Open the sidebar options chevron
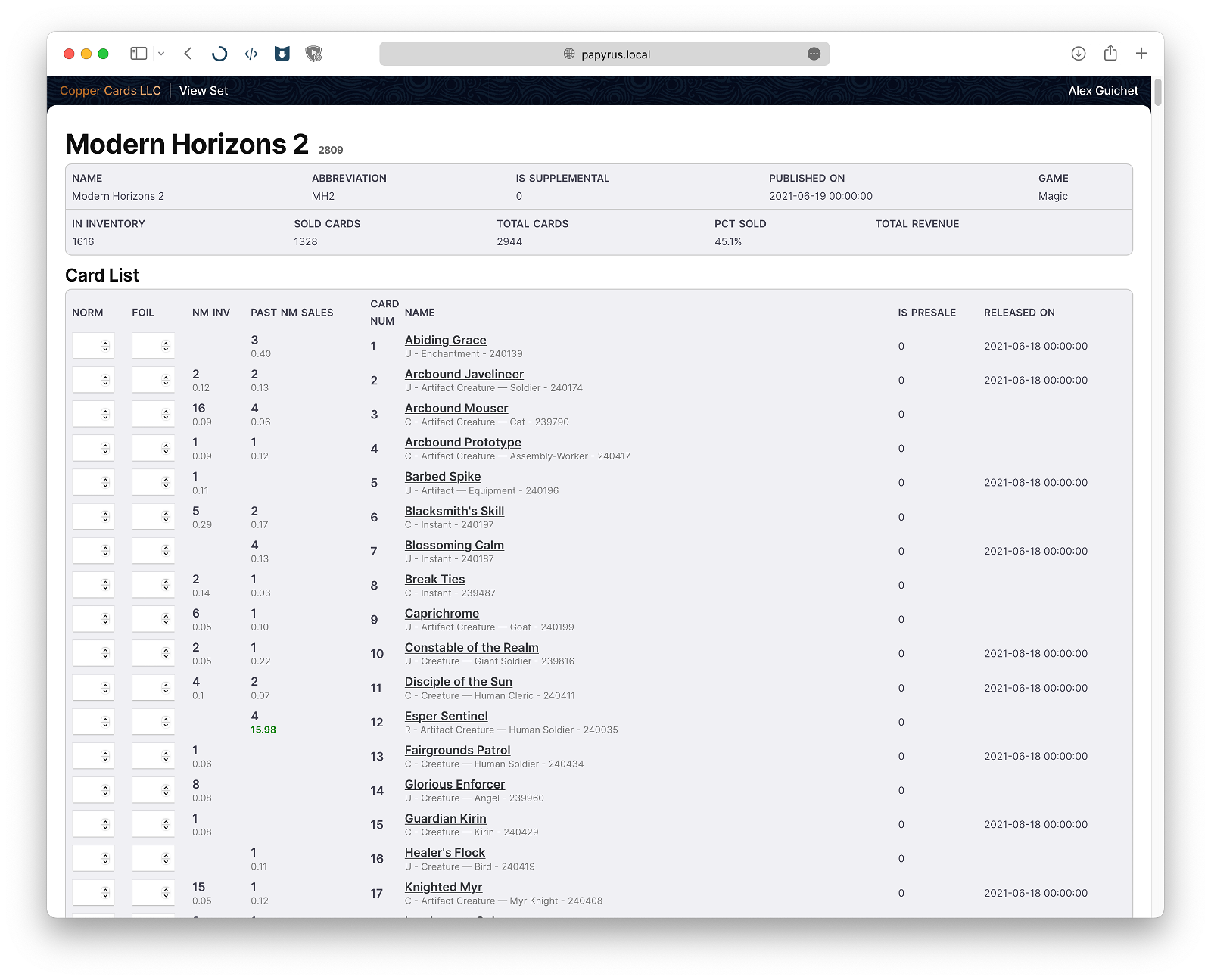The height and width of the screenshot is (980, 1211). point(161,54)
